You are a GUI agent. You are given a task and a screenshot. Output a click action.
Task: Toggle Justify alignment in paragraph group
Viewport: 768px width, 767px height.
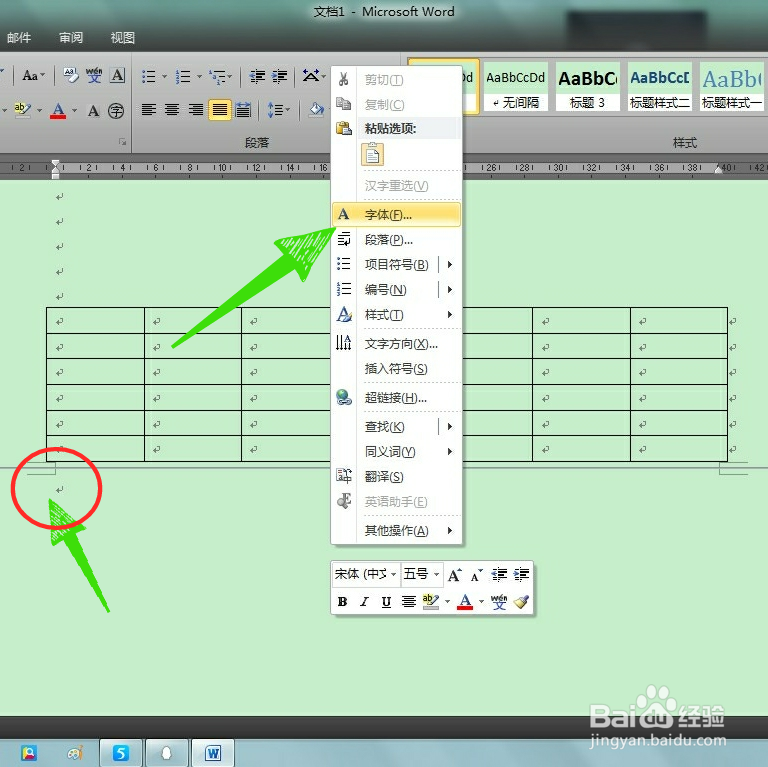pos(219,110)
